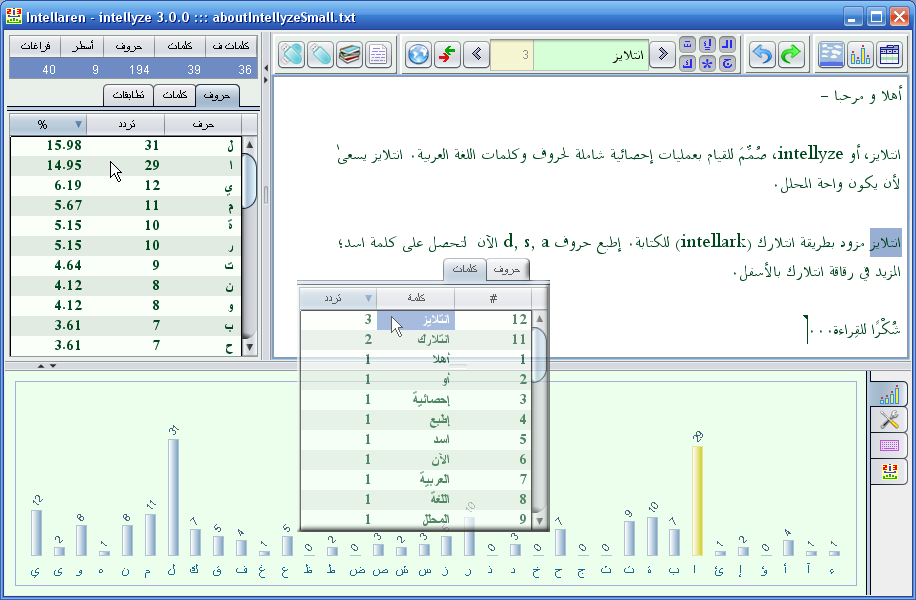Click scroll-down arrow of popup words table

pyautogui.click(x=539, y=521)
